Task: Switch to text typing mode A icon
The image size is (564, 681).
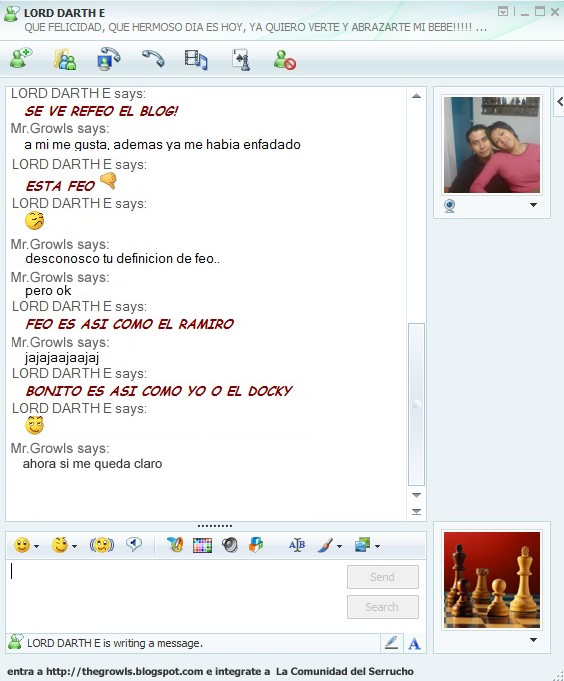Action: point(414,644)
